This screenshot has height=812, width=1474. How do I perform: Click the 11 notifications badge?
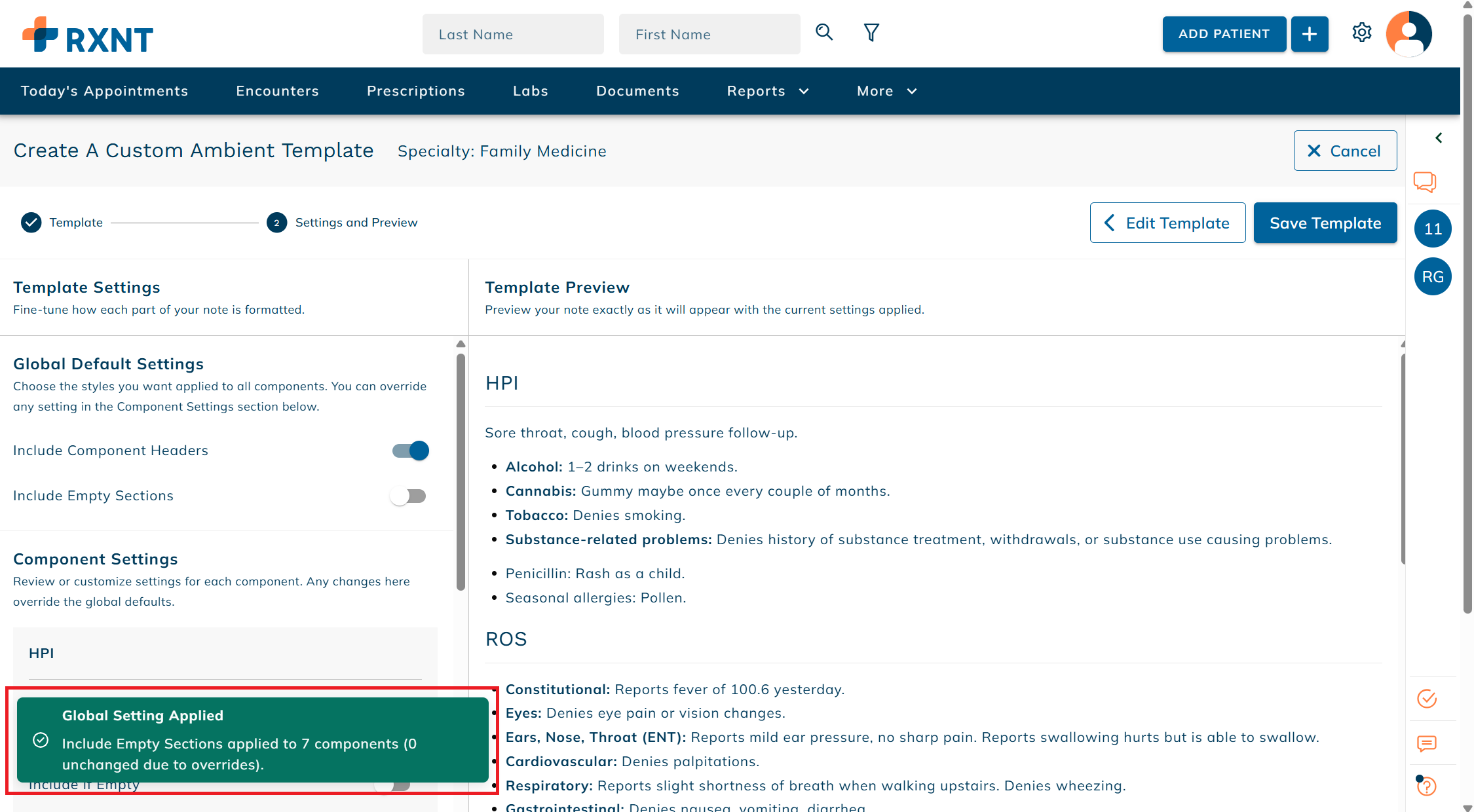click(x=1433, y=229)
